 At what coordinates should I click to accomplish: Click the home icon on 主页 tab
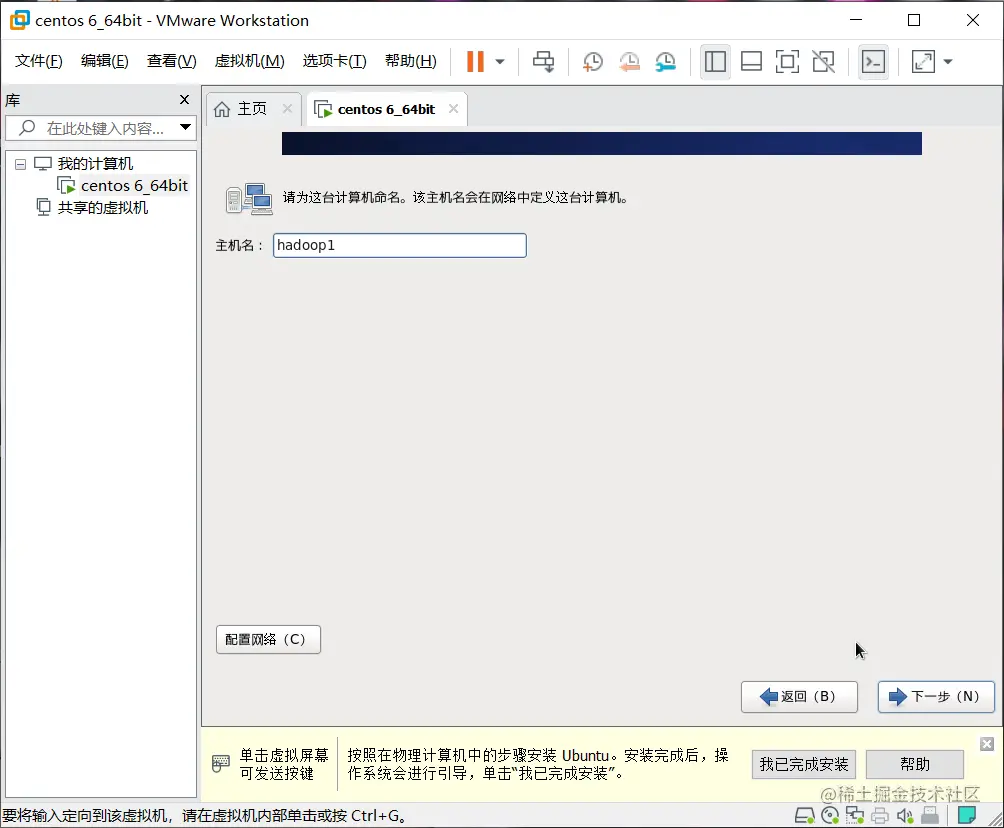pos(222,110)
